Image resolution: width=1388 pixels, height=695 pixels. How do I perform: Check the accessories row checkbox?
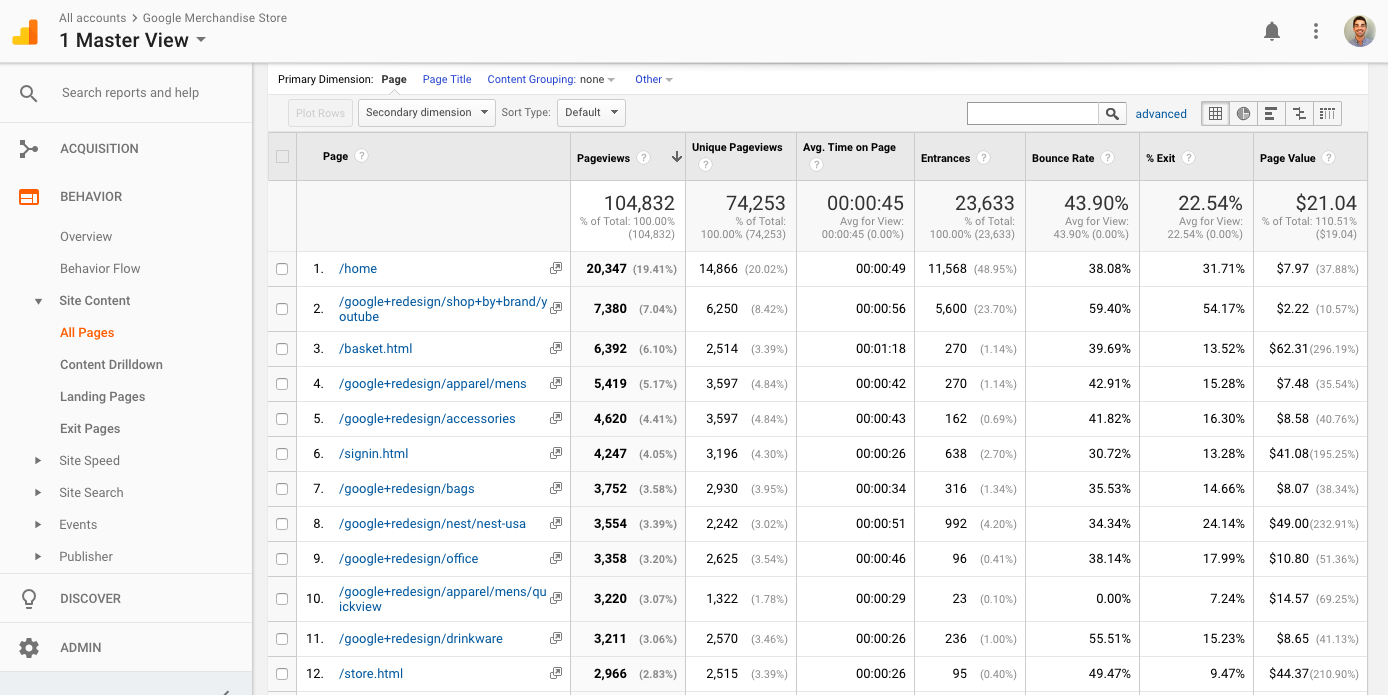coord(282,419)
